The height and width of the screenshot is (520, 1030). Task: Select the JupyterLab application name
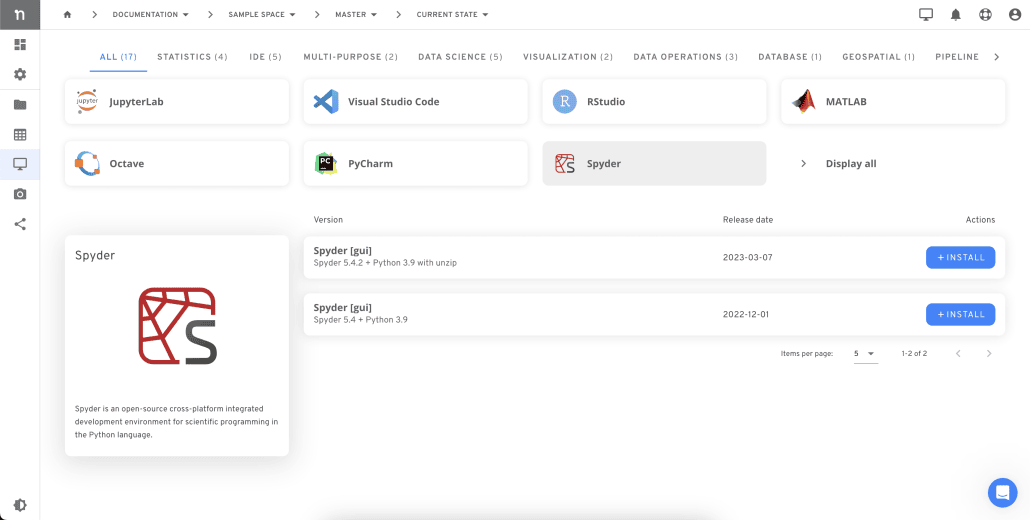[137, 102]
